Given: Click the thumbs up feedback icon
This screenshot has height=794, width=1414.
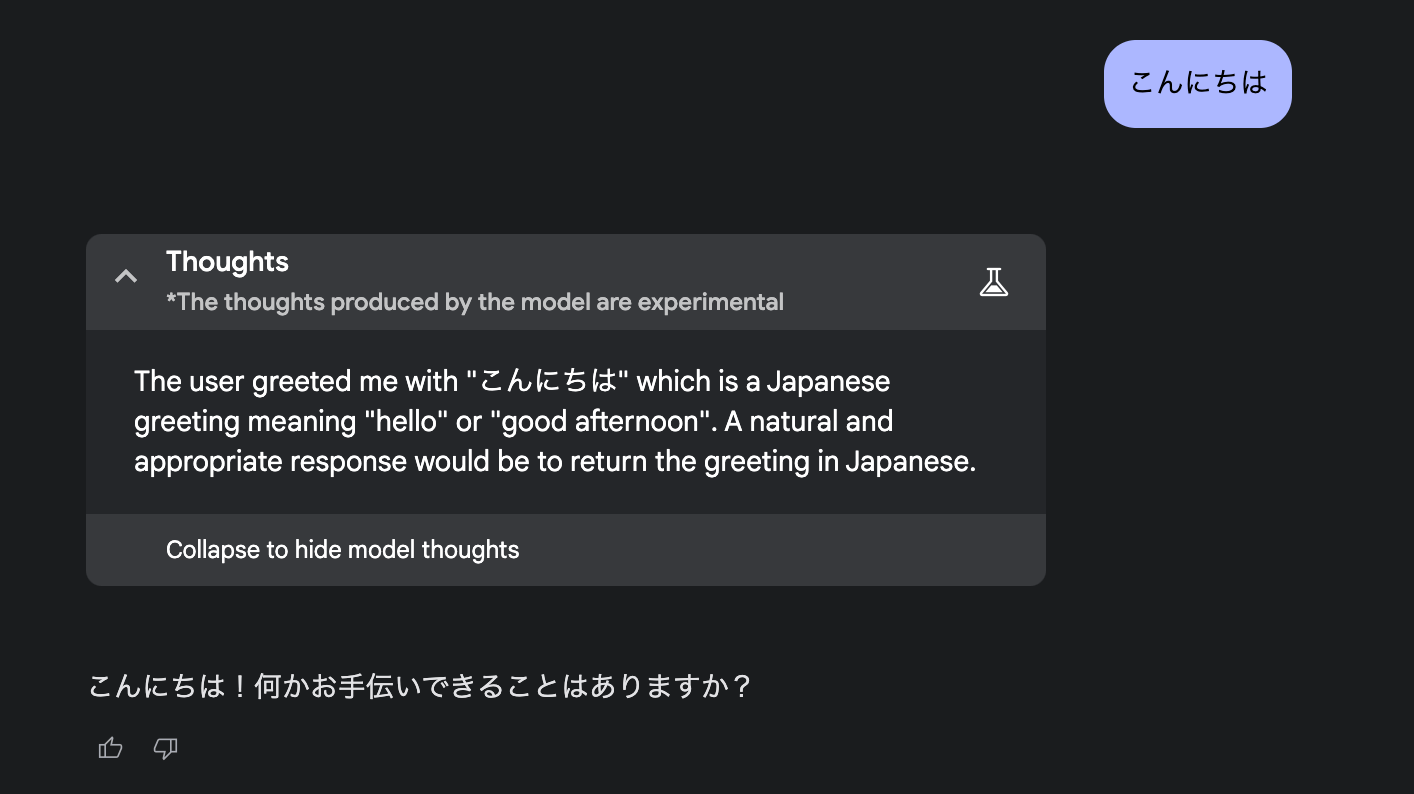Looking at the screenshot, I should point(110,748).
